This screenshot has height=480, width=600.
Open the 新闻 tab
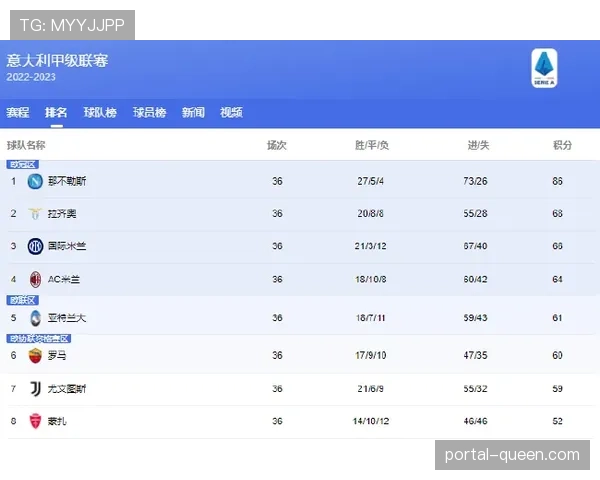(193, 113)
